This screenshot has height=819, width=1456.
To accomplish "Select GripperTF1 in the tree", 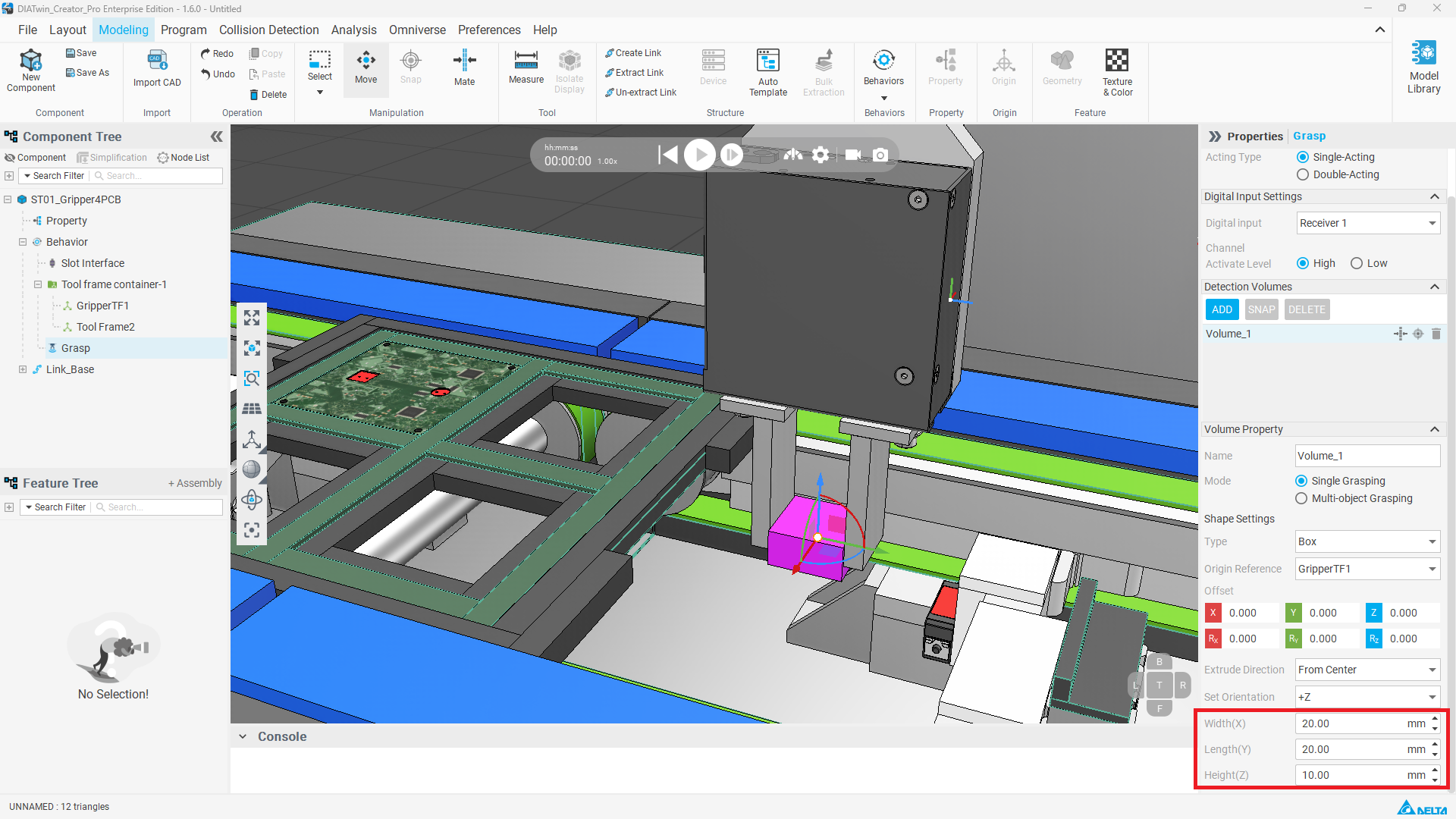I will (102, 306).
